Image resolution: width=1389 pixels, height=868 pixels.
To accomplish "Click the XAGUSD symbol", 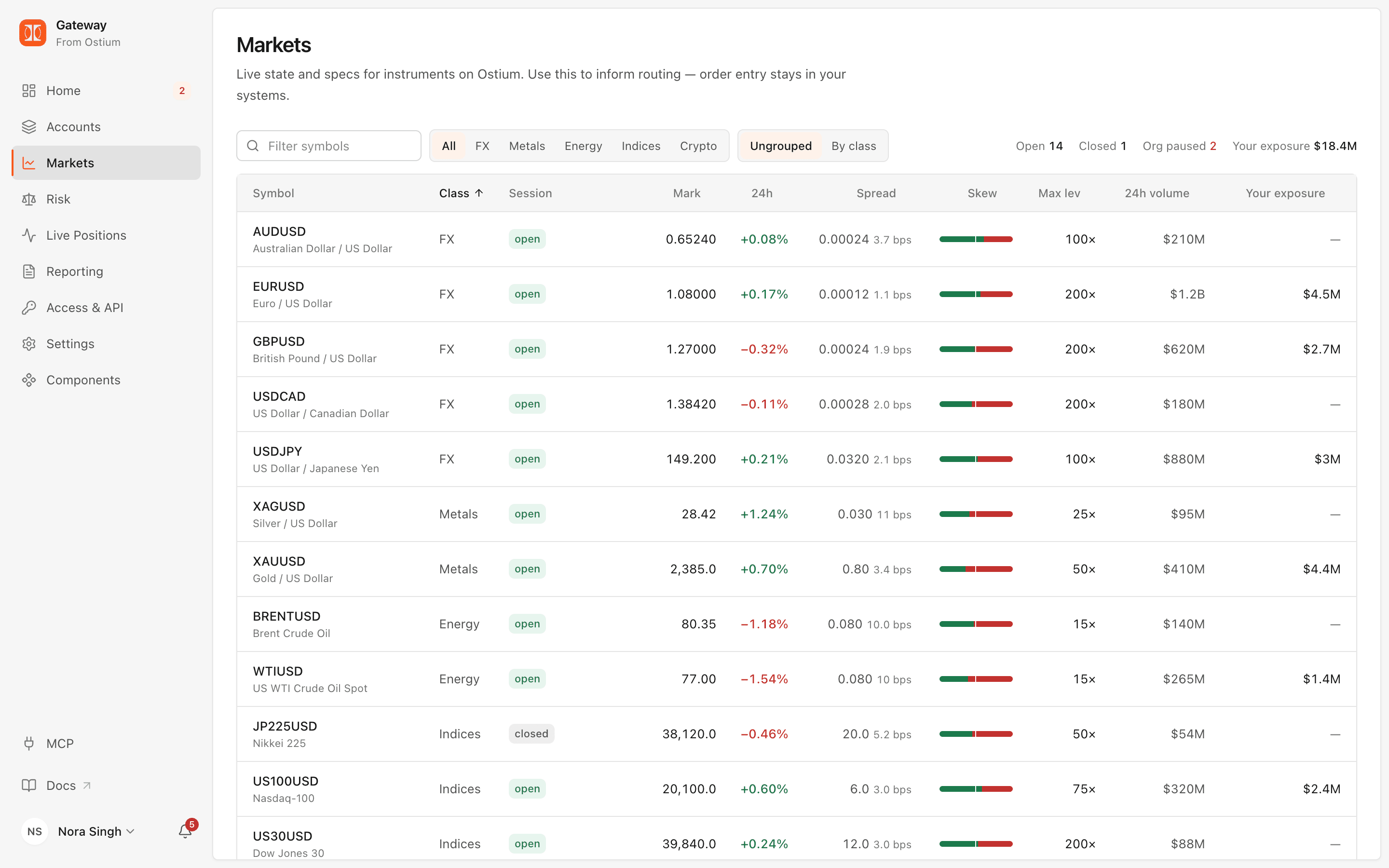I will 279,507.
